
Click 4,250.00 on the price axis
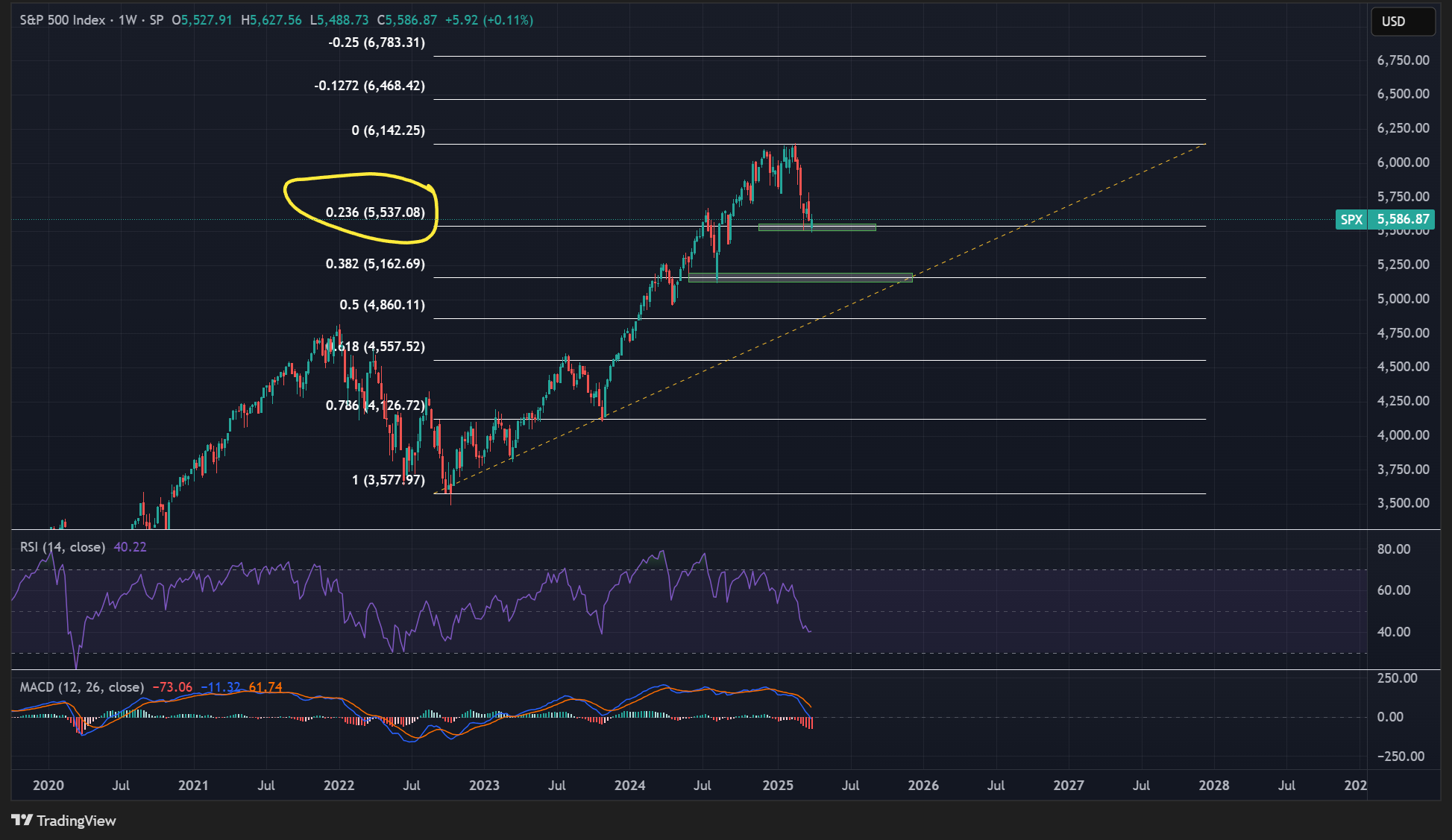click(x=1403, y=401)
